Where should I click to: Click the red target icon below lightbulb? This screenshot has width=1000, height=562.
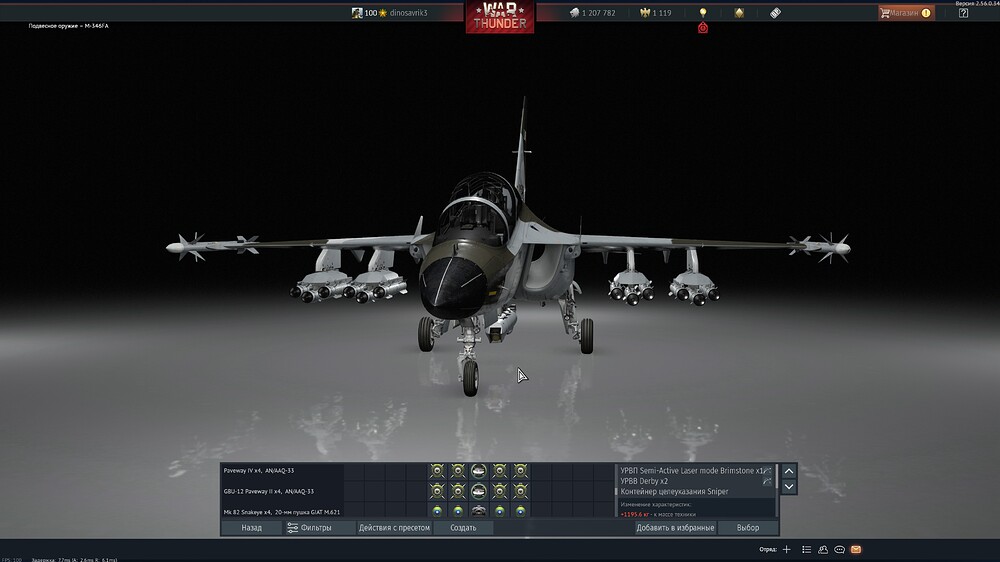tap(703, 27)
